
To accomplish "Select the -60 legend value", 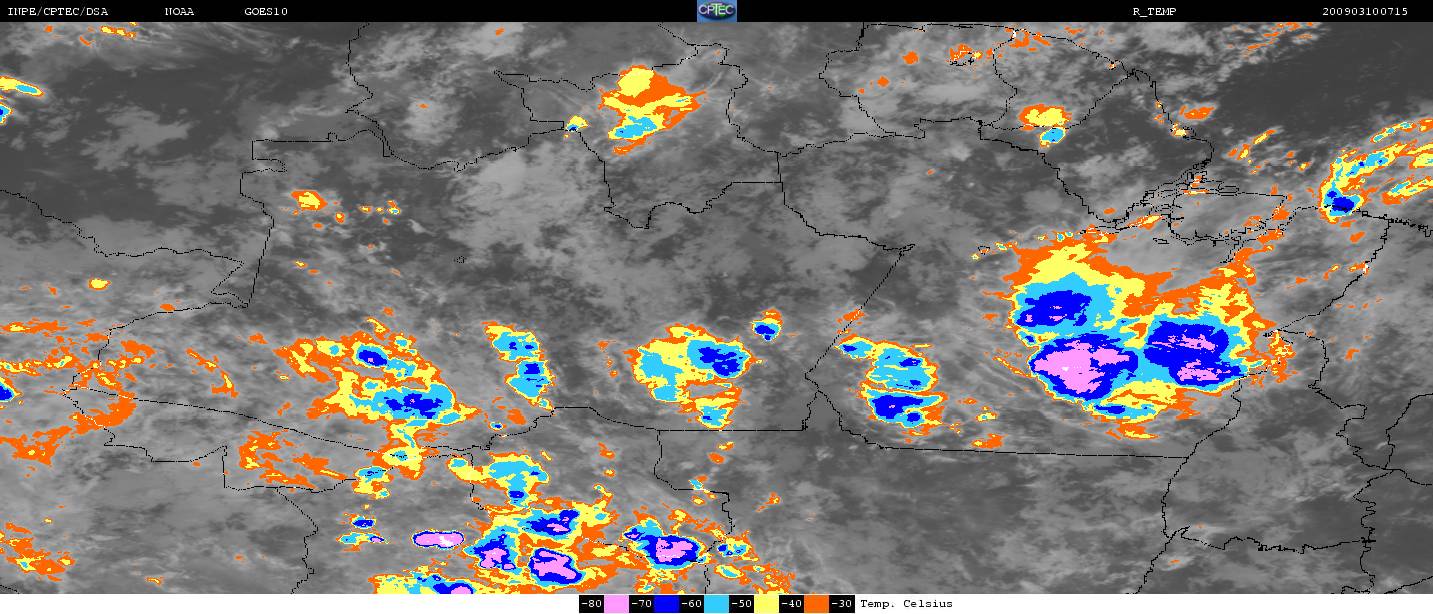I will [x=691, y=604].
